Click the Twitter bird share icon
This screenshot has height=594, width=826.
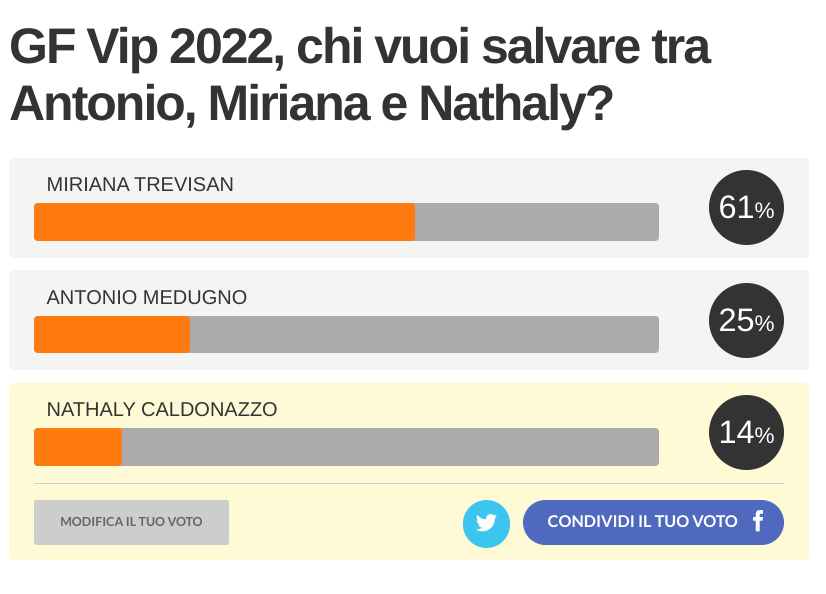pyautogui.click(x=486, y=523)
